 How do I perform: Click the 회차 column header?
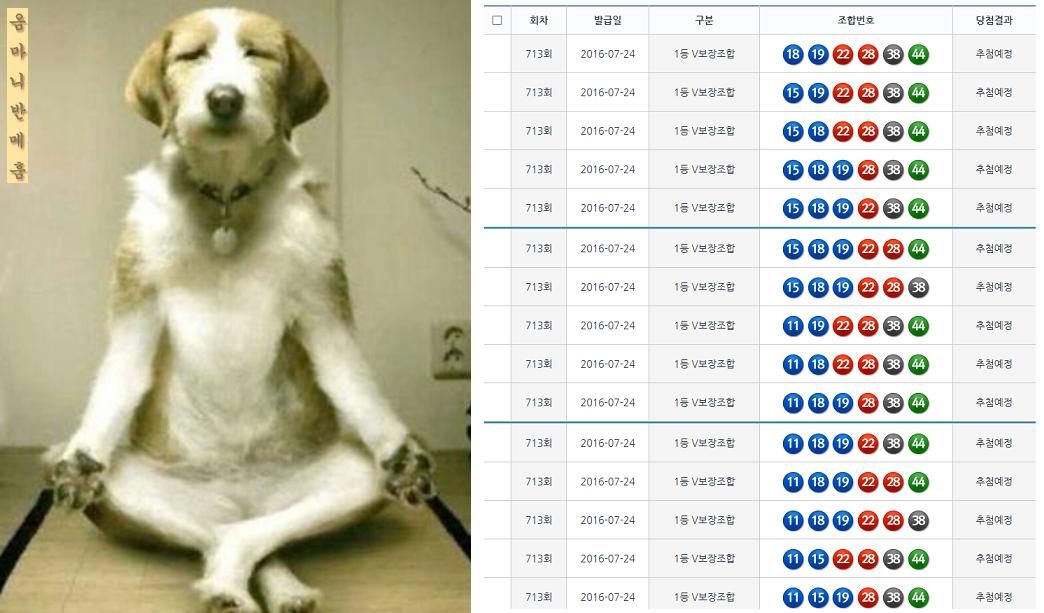pyautogui.click(x=539, y=20)
